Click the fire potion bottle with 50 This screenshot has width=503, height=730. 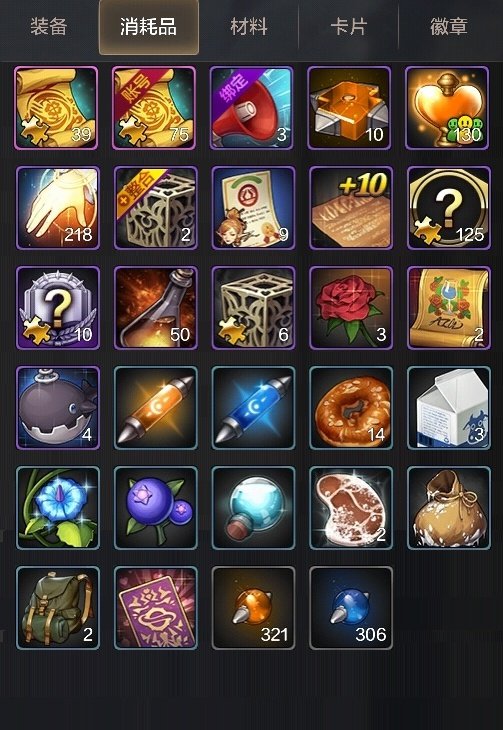(156, 308)
